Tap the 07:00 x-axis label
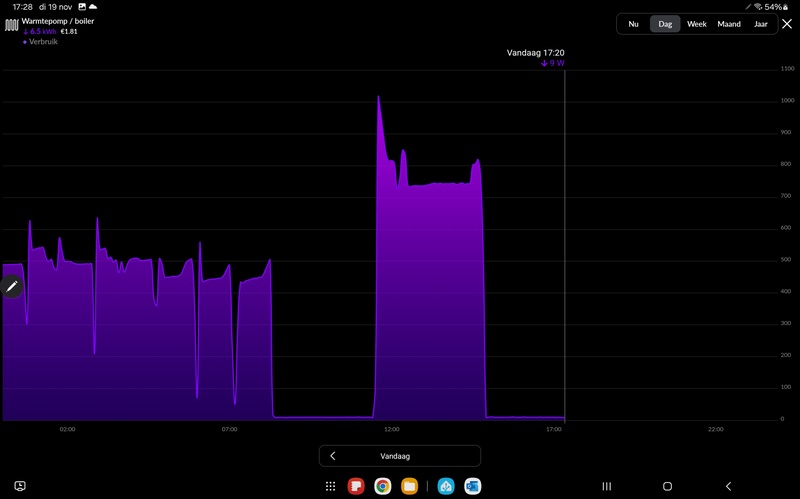This screenshot has height=499, width=800. click(230, 429)
